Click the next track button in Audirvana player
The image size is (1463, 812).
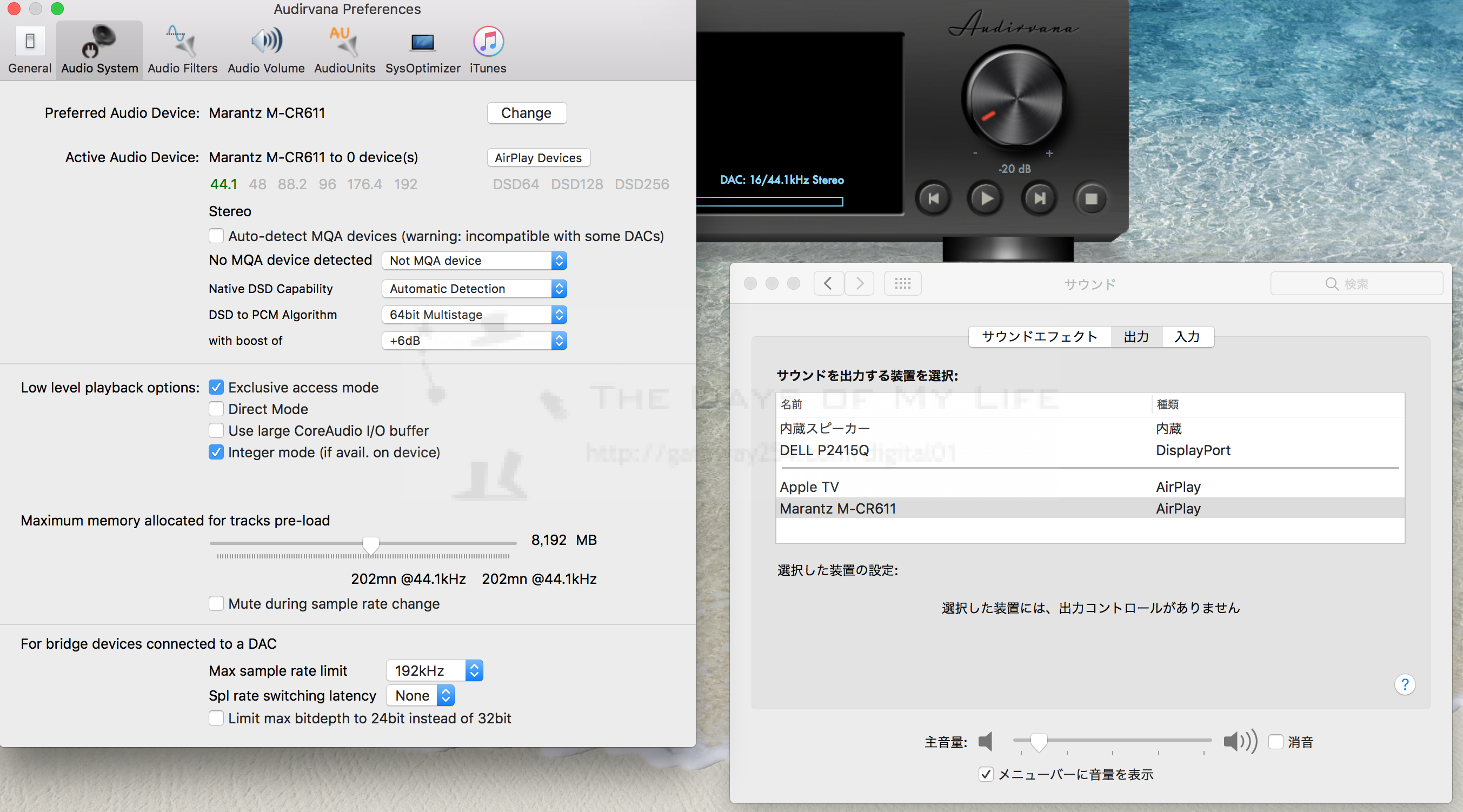(x=1039, y=199)
